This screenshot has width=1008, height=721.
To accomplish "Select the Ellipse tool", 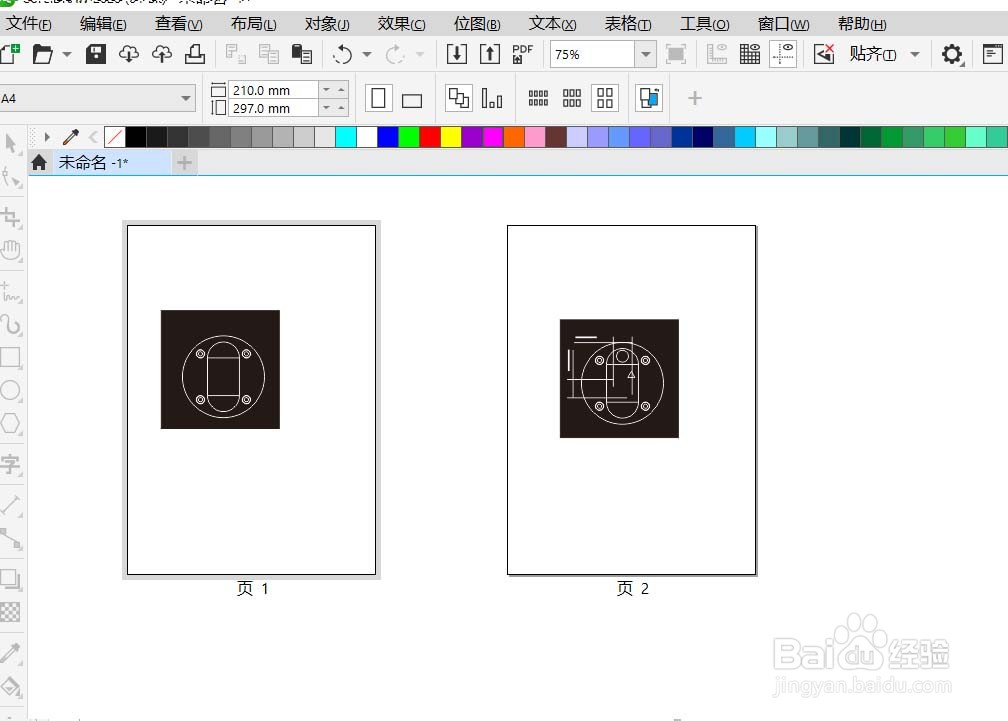I will point(11,391).
